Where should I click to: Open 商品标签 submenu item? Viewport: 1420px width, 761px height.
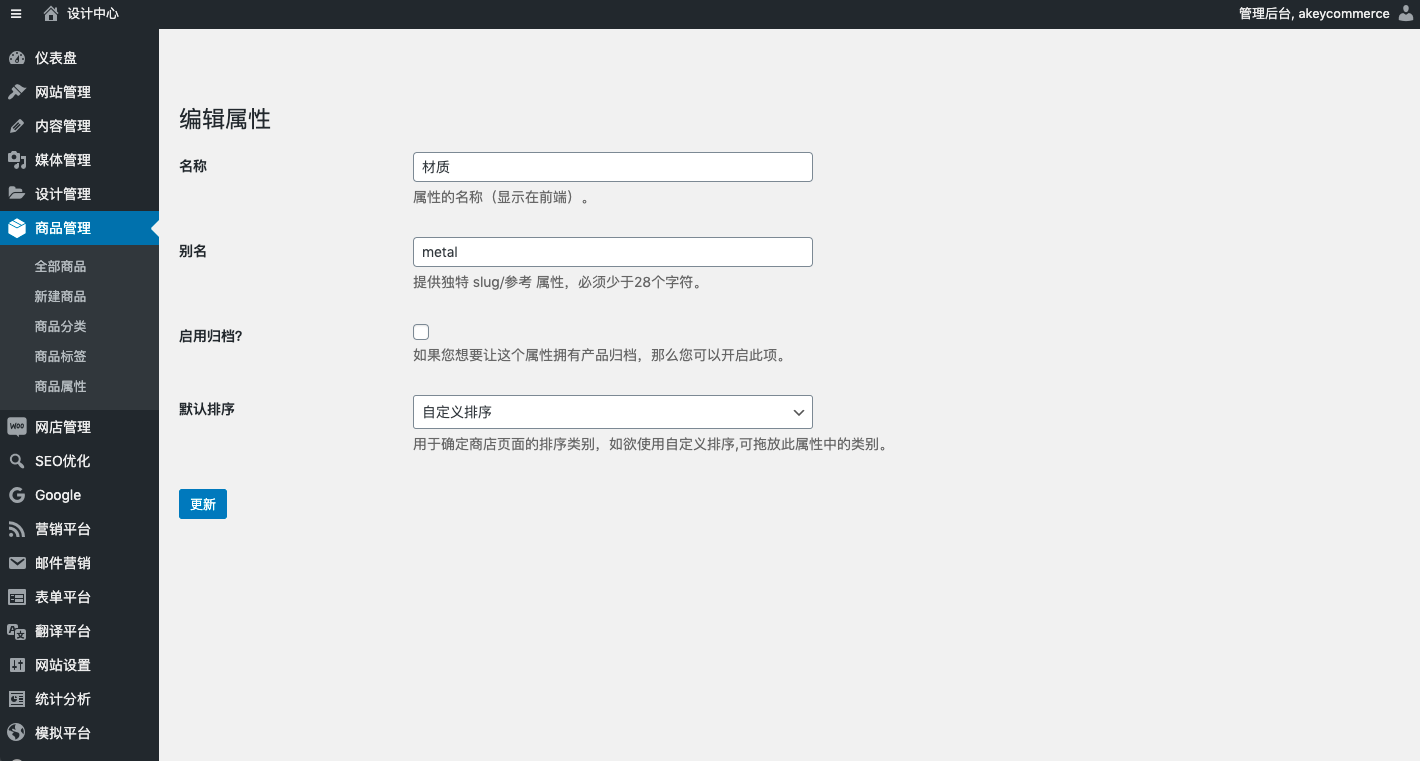point(60,357)
